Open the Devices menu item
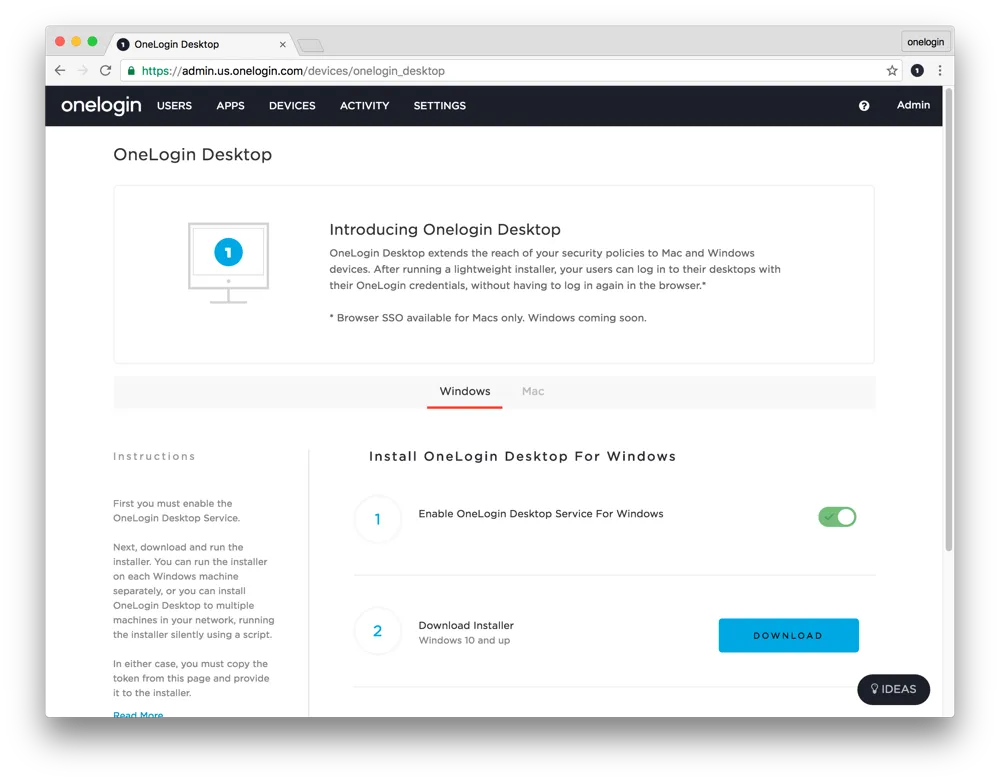Image resolution: width=1000 pixels, height=782 pixels. click(292, 106)
